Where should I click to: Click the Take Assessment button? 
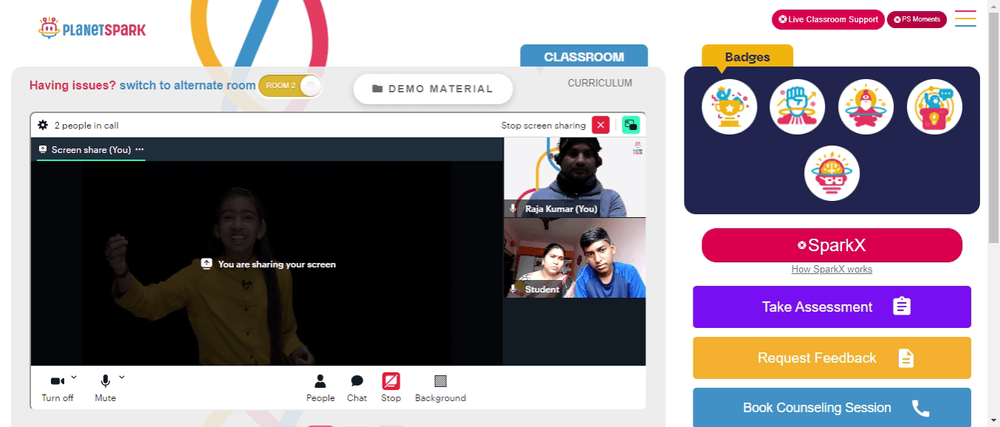point(832,307)
